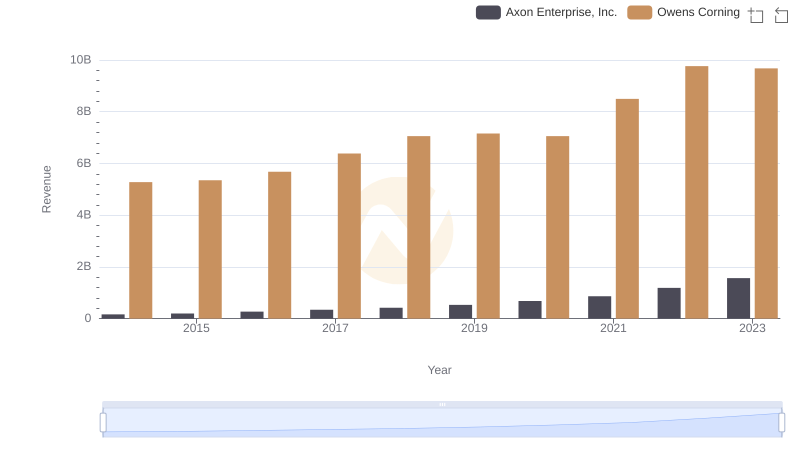Click the Axon Enterprise bar for 2021
Viewport: 800px width, 461px height.
[x=599, y=307]
